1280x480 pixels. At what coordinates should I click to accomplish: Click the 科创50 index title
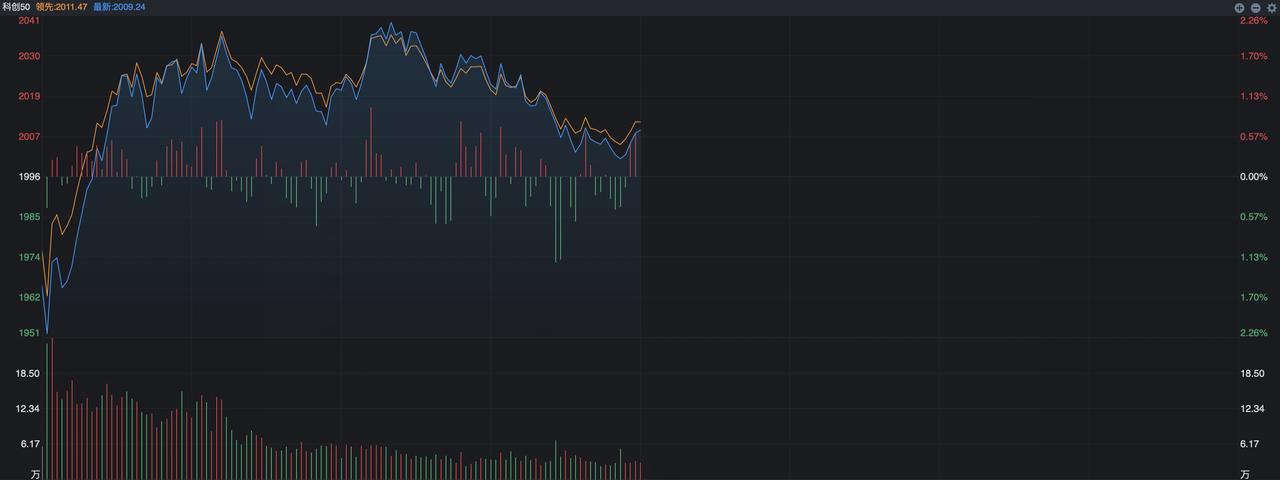coord(16,6)
